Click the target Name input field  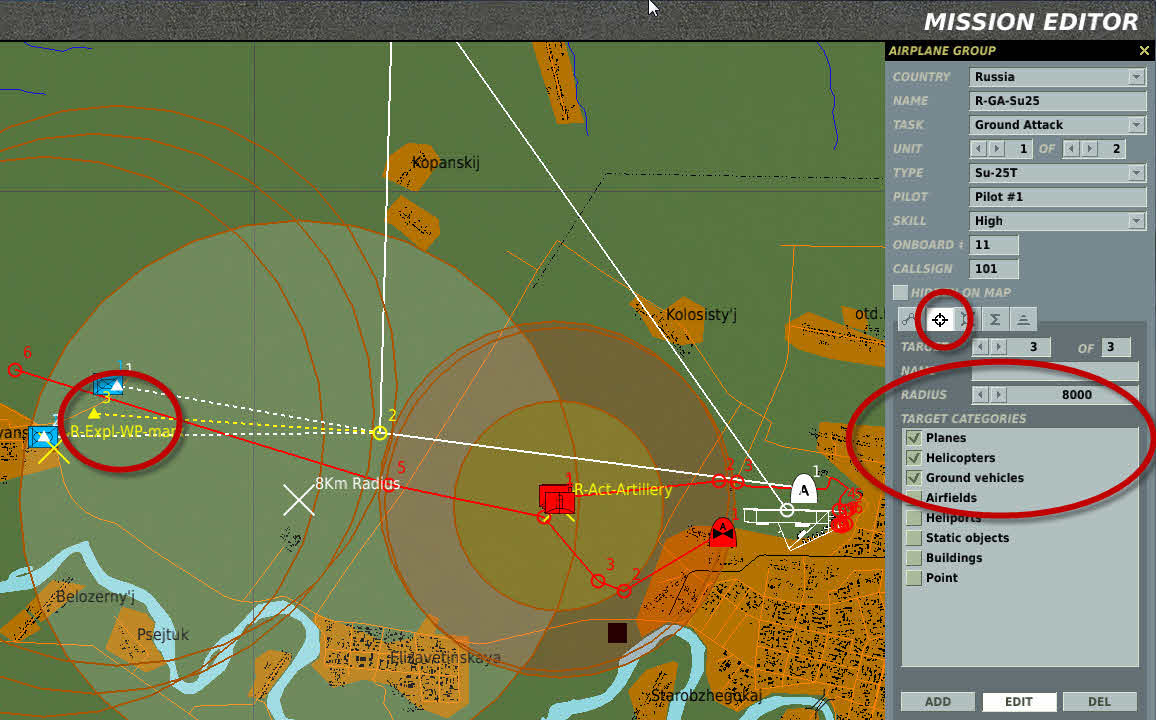point(1055,371)
